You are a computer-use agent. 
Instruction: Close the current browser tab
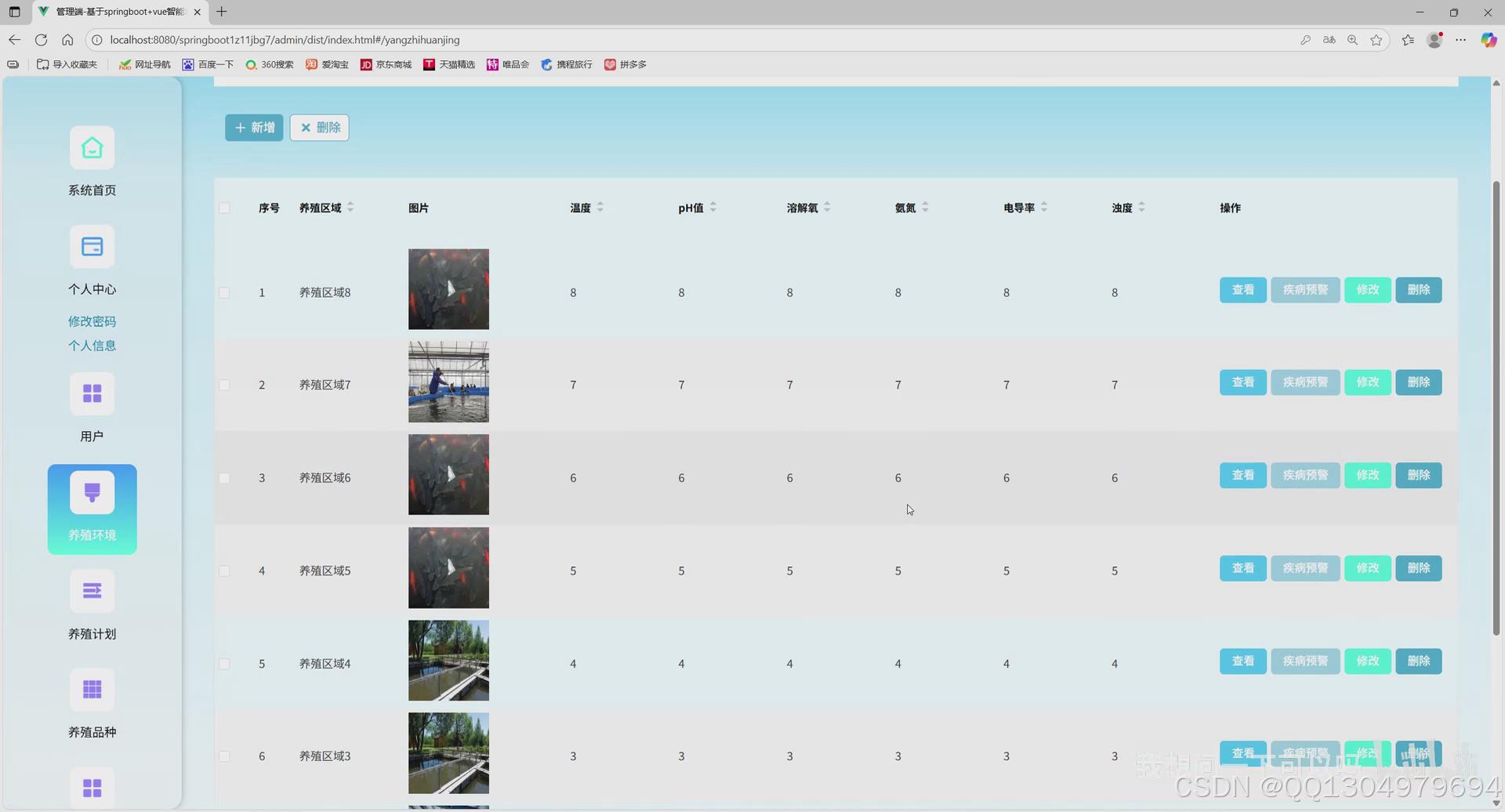198,12
